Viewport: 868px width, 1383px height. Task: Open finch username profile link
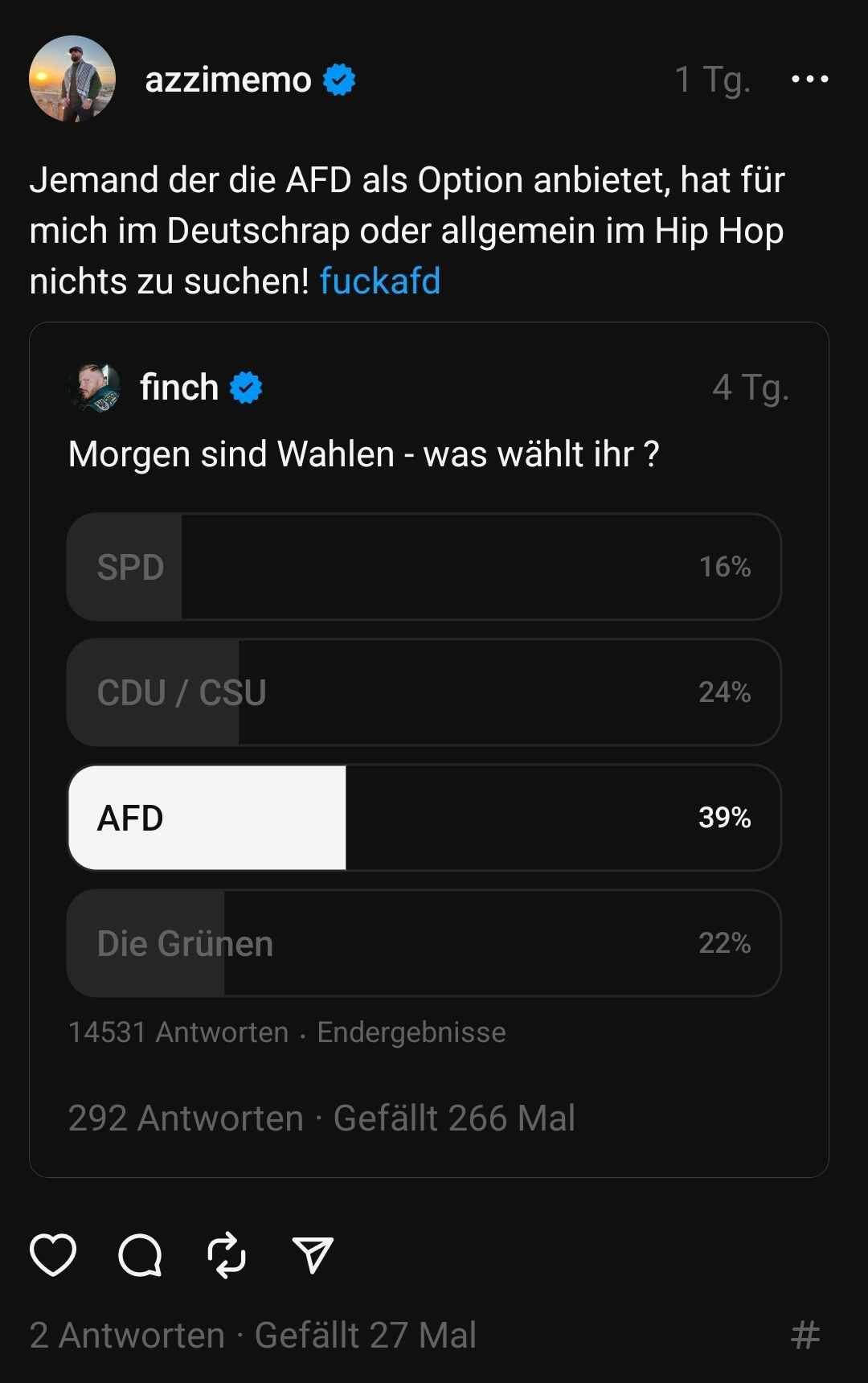(179, 388)
